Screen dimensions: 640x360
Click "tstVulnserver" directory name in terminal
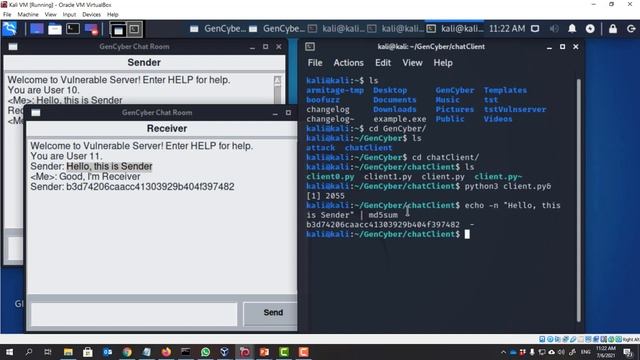coord(515,109)
